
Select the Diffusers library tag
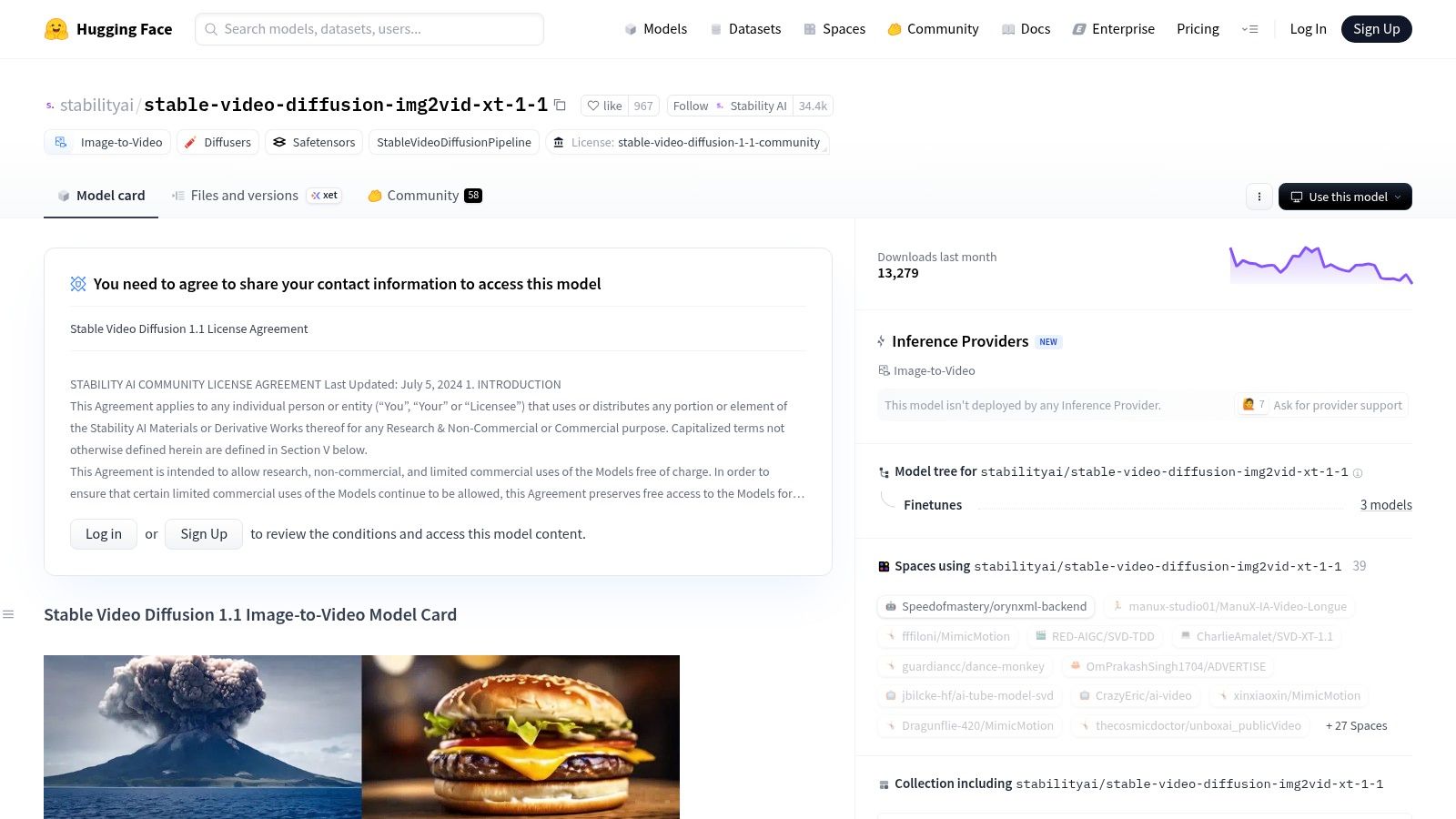click(217, 142)
